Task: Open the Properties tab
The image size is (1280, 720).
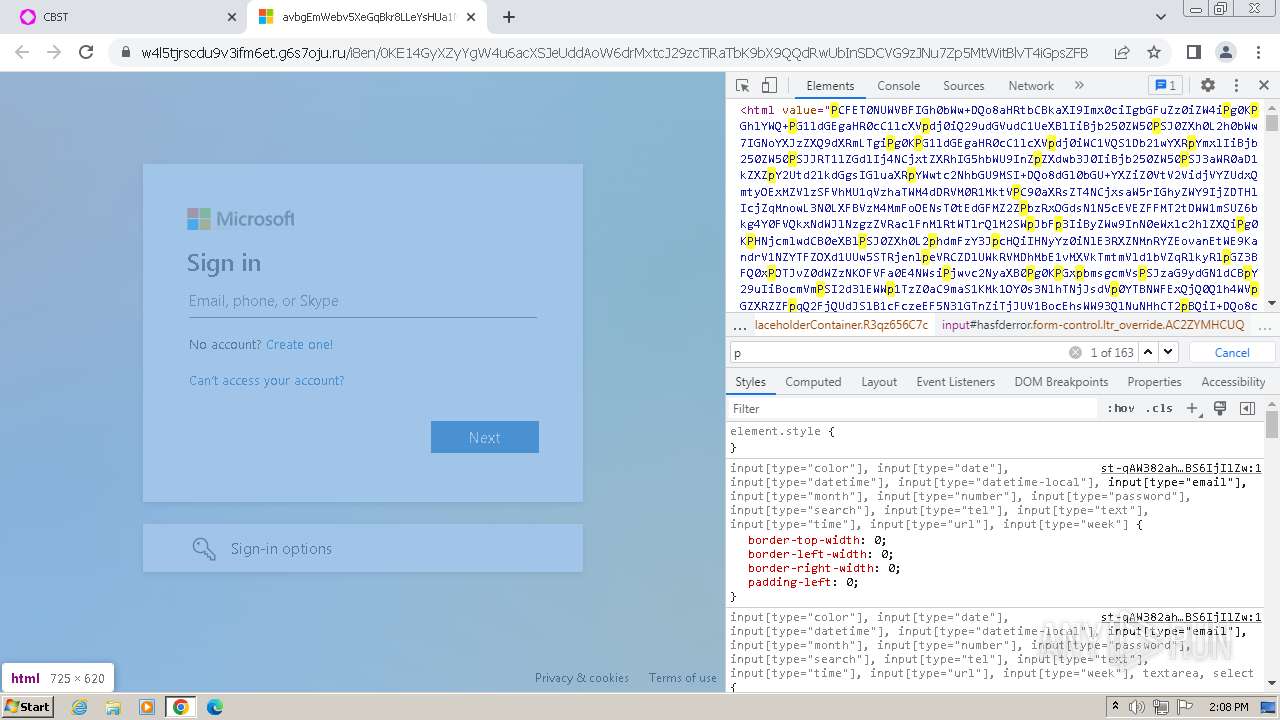Action: [x=1154, y=382]
